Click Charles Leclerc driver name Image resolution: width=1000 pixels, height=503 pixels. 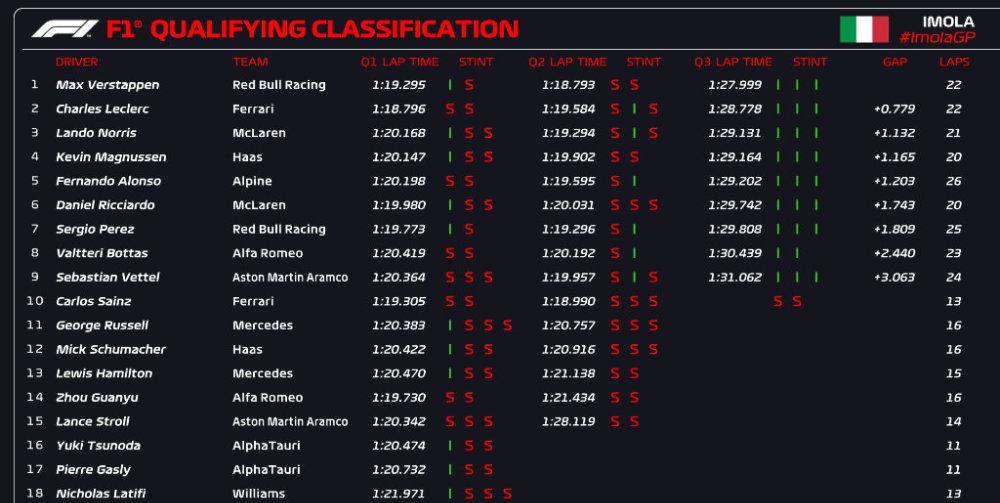(102, 109)
